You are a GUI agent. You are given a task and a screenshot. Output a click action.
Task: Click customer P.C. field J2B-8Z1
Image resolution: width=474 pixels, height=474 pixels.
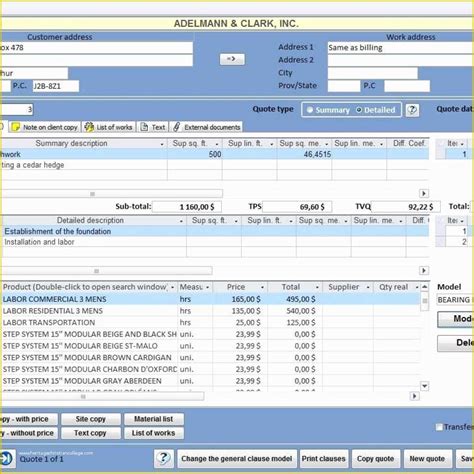point(56,86)
